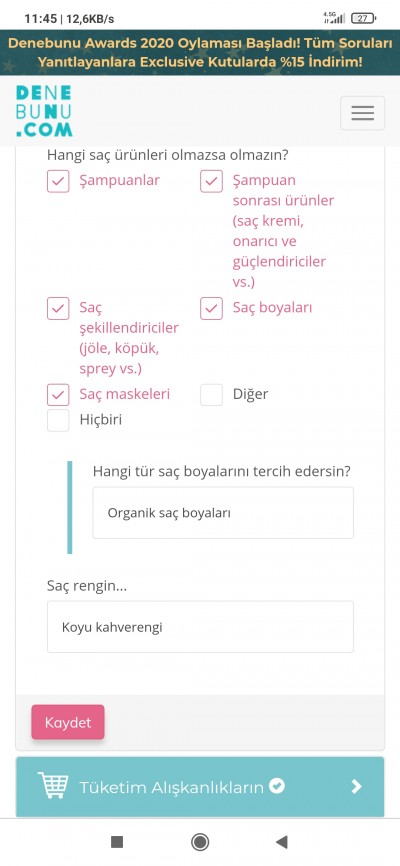The width and height of the screenshot is (400, 866).
Task: Tap the Android home circle button
Action: [x=200, y=842]
